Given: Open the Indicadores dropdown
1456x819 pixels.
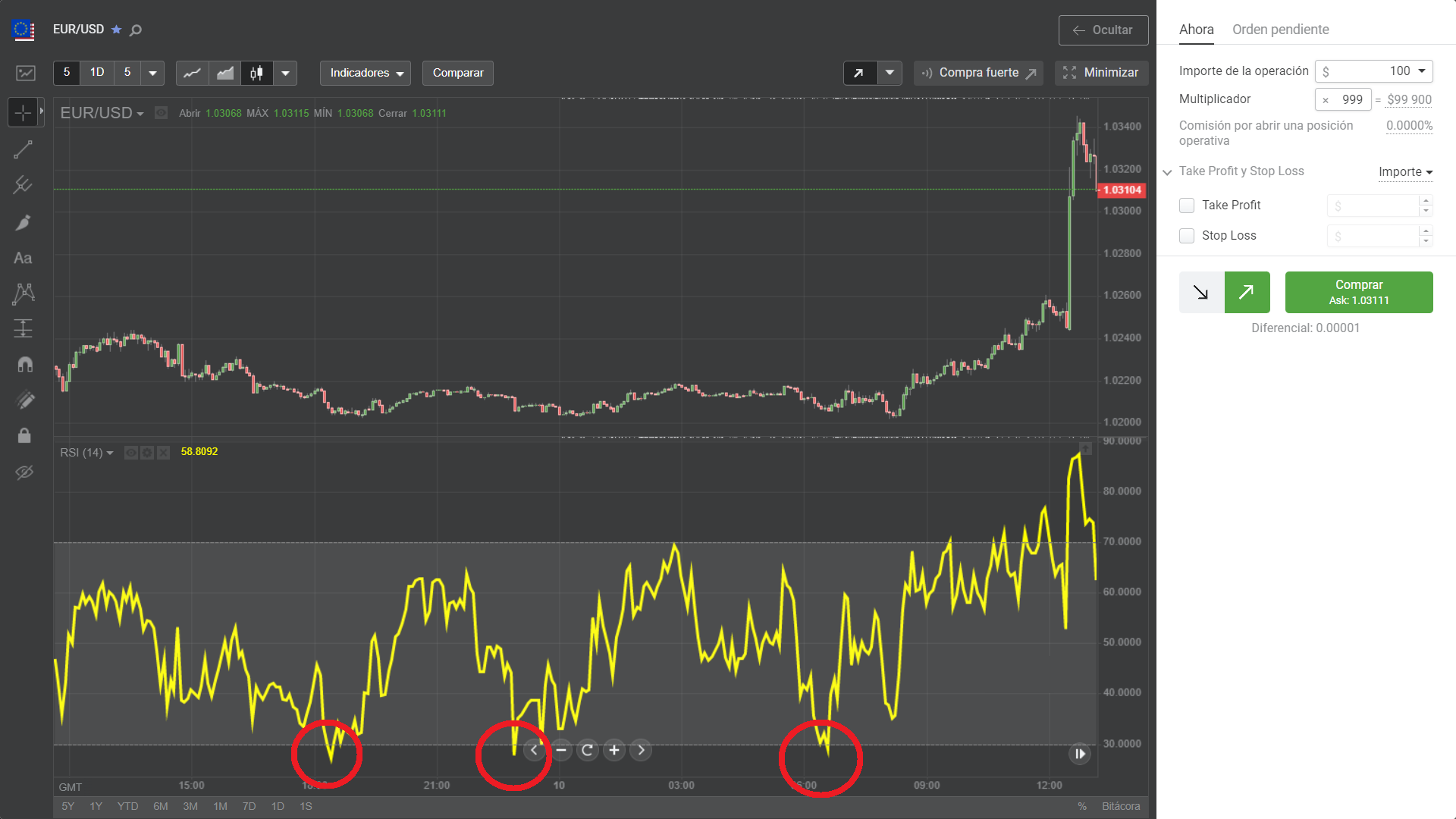Looking at the screenshot, I should tap(366, 73).
